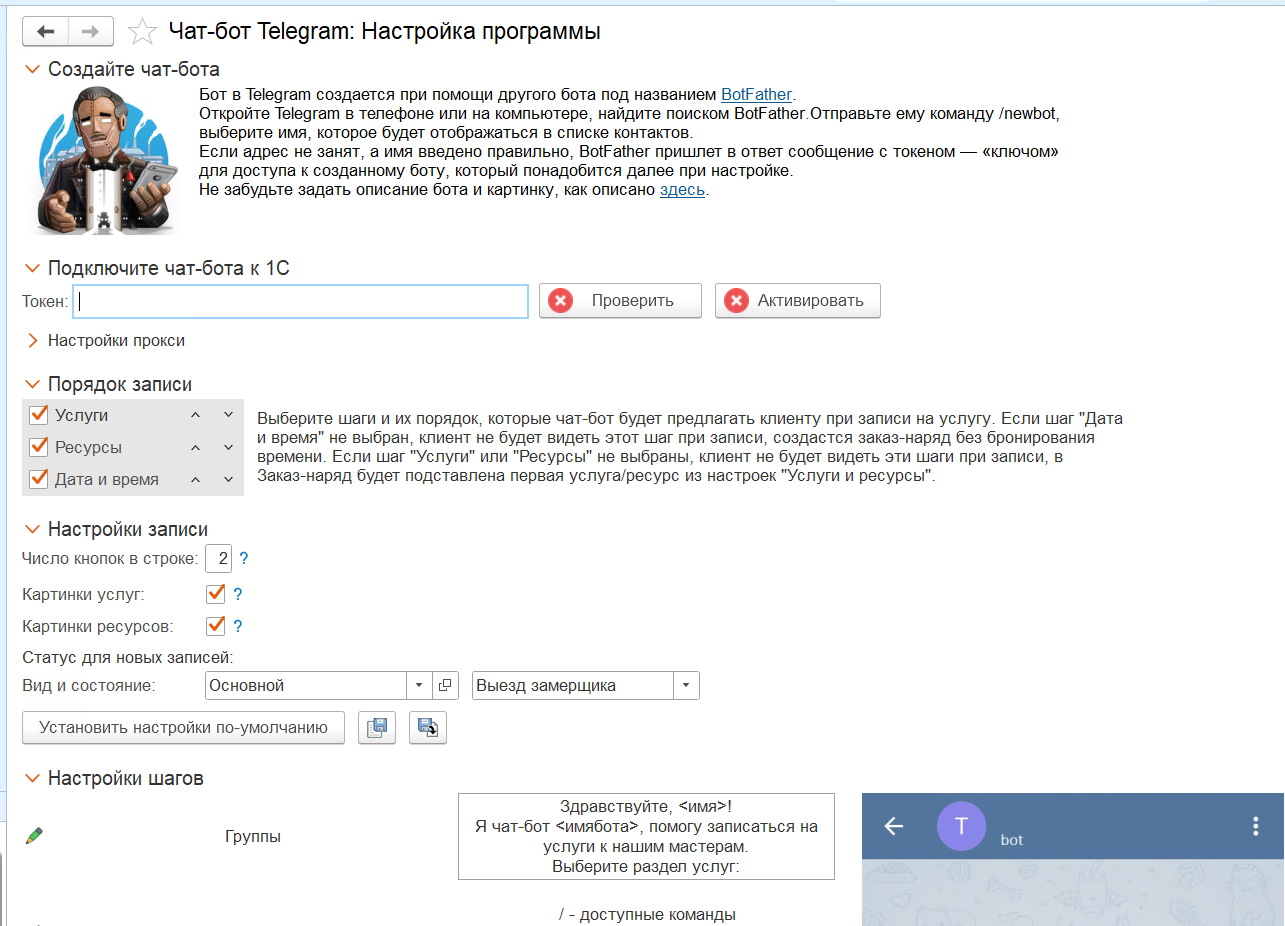The image size is (1285, 926).
Task: Uncheck the 'Дата и время' step checkbox
Action: tap(40, 479)
